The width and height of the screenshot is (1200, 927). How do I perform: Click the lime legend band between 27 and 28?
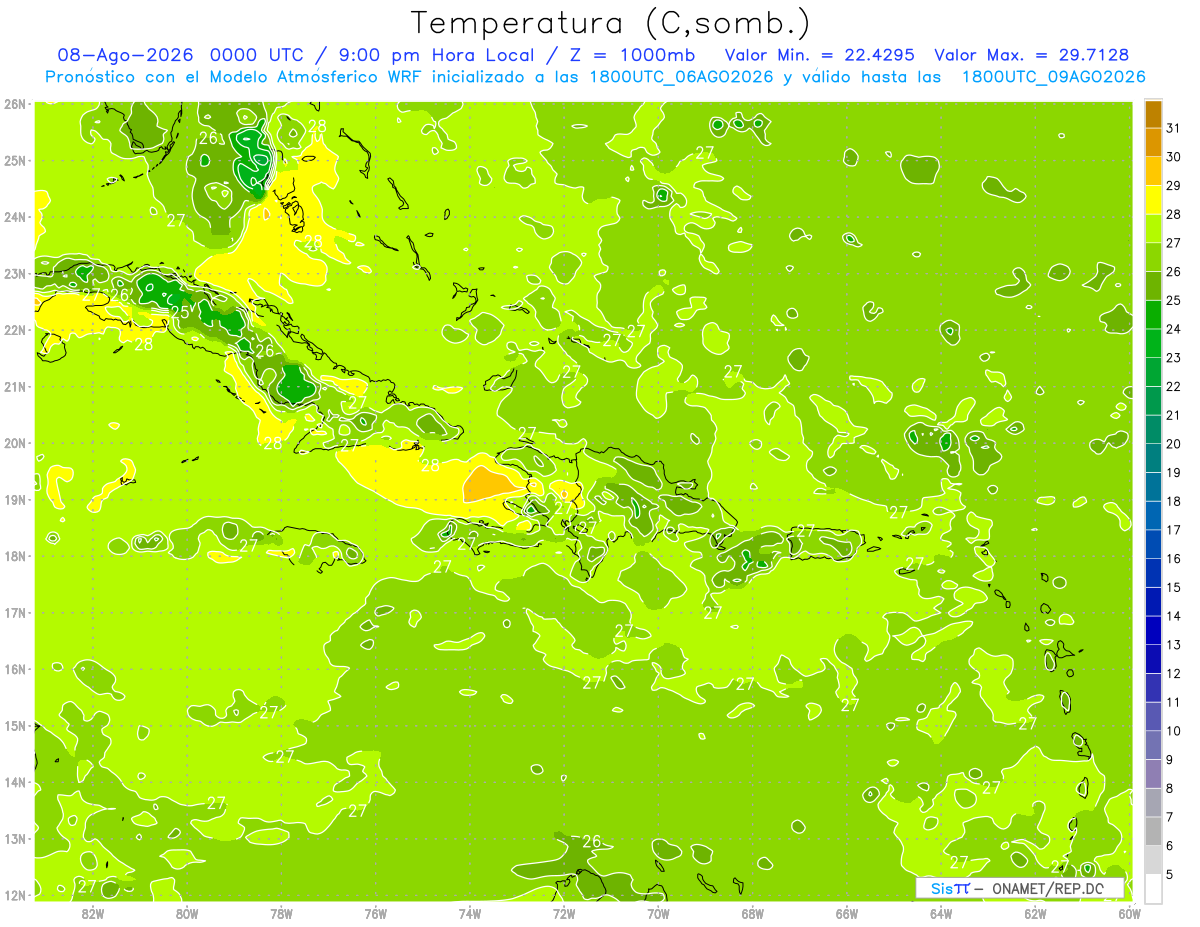1153,228
